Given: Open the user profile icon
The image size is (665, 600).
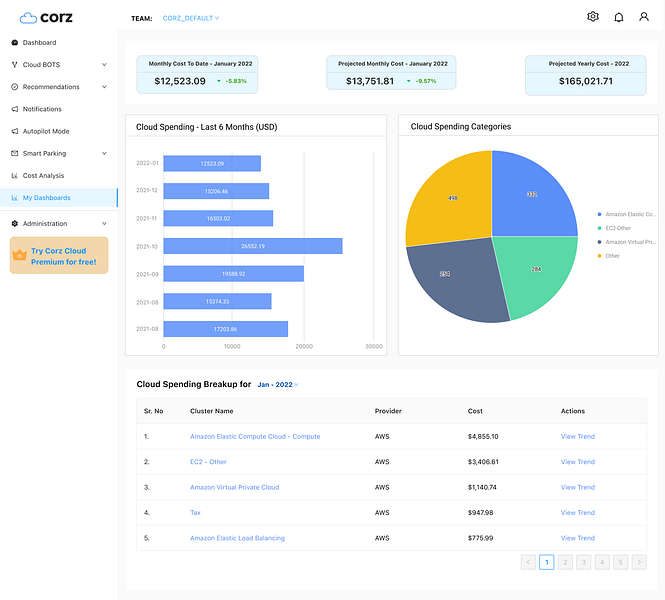Looking at the screenshot, I should [x=644, y=17].
